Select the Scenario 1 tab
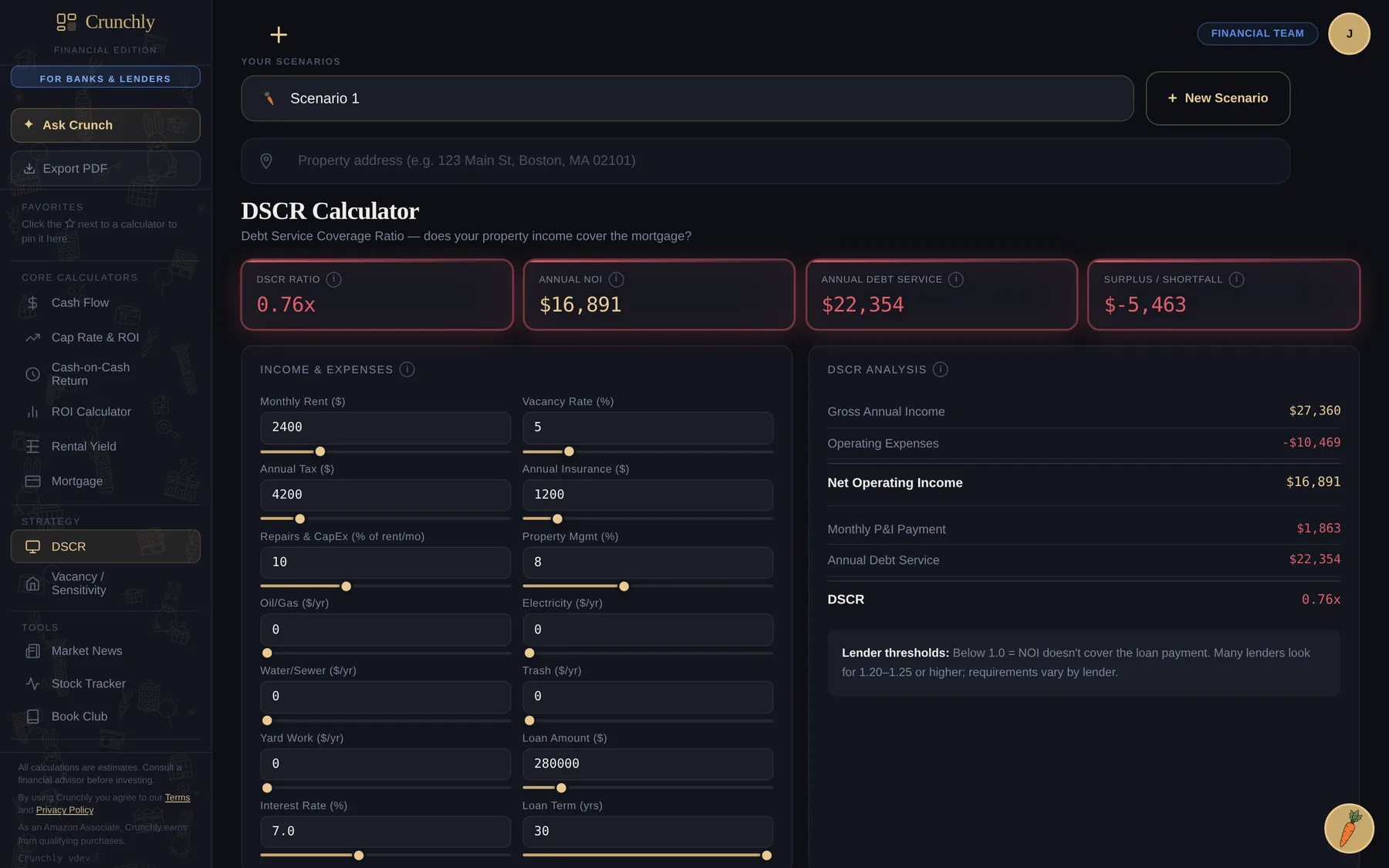Viewport: 1389px width, 868px height. (688, 99)
